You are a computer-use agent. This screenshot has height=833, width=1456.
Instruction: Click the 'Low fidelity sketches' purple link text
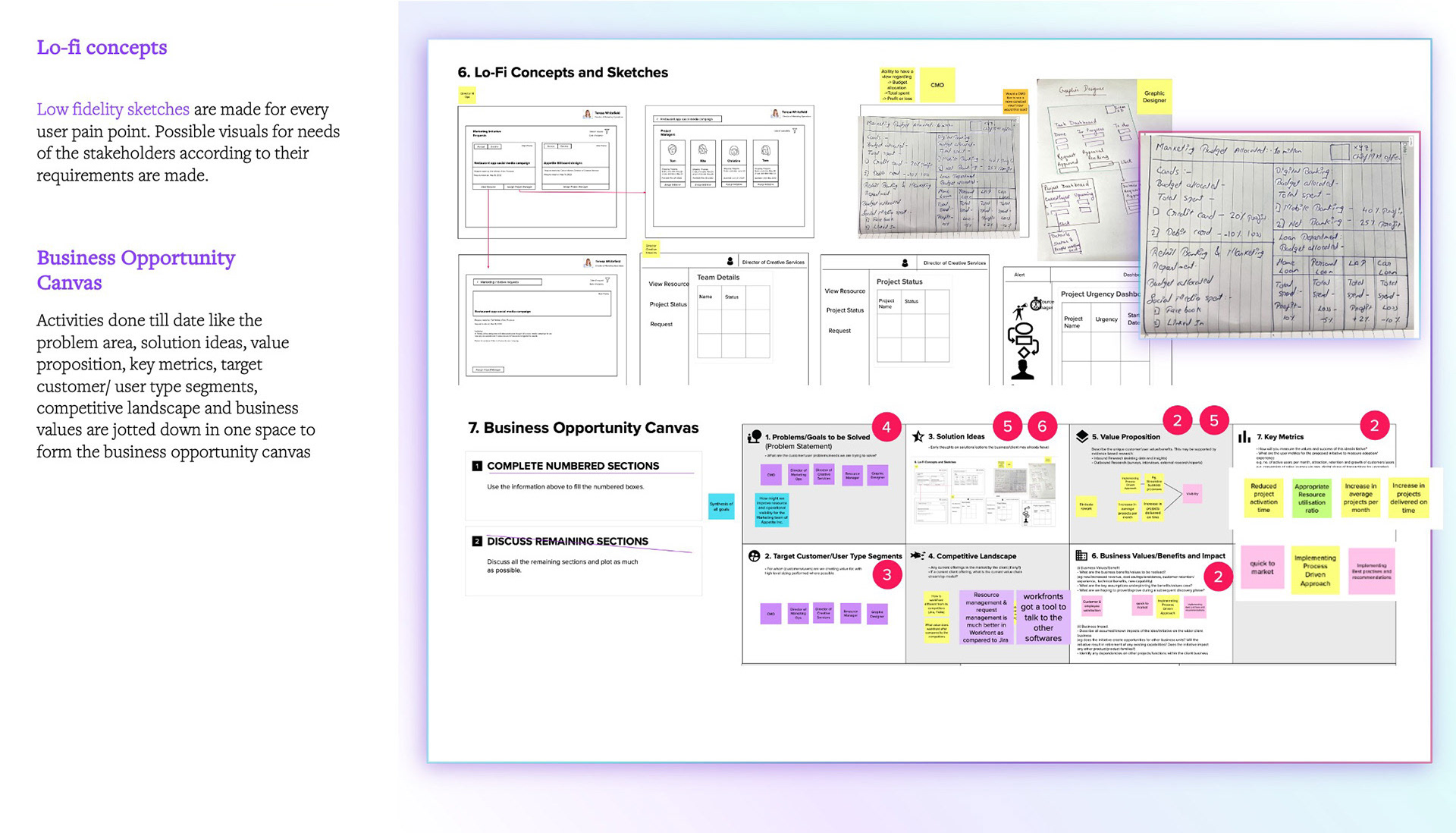pyautogui.click(x=113, y=109)
